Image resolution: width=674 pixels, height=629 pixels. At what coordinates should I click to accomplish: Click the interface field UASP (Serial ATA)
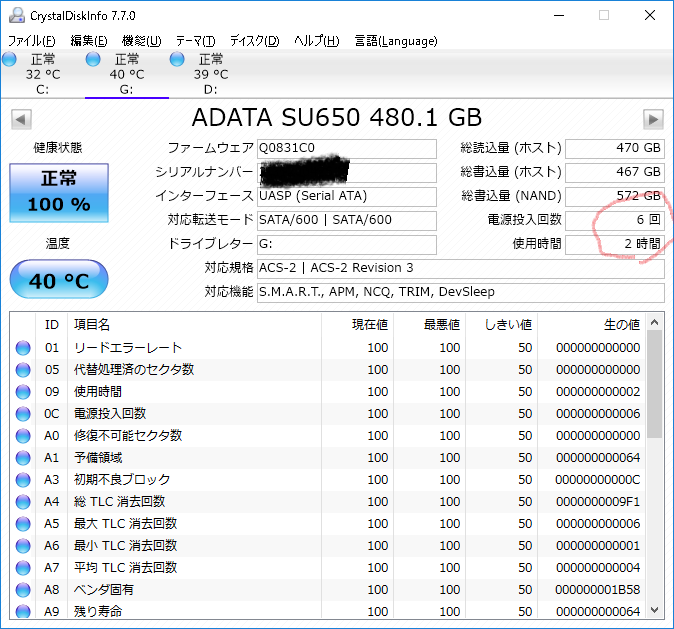(347, 196)
